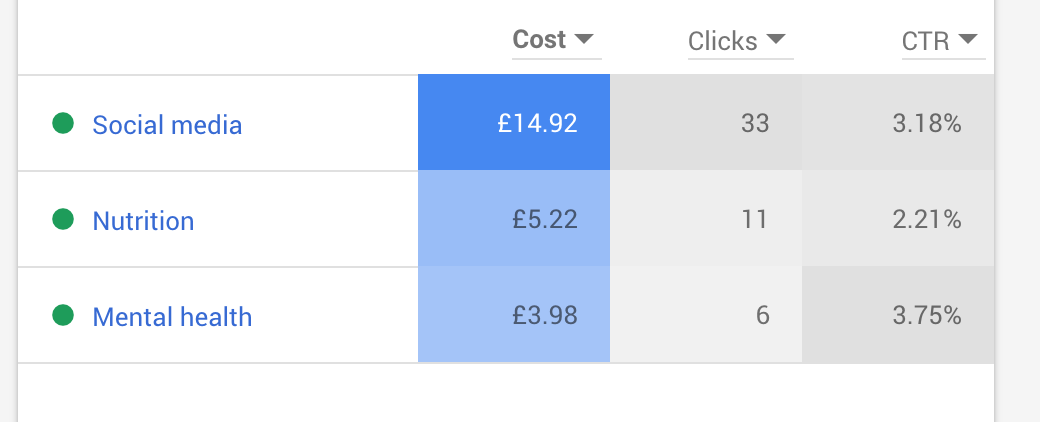
Task: Click the pale blue £3.98 cost cell
Action: click(514, 315)
